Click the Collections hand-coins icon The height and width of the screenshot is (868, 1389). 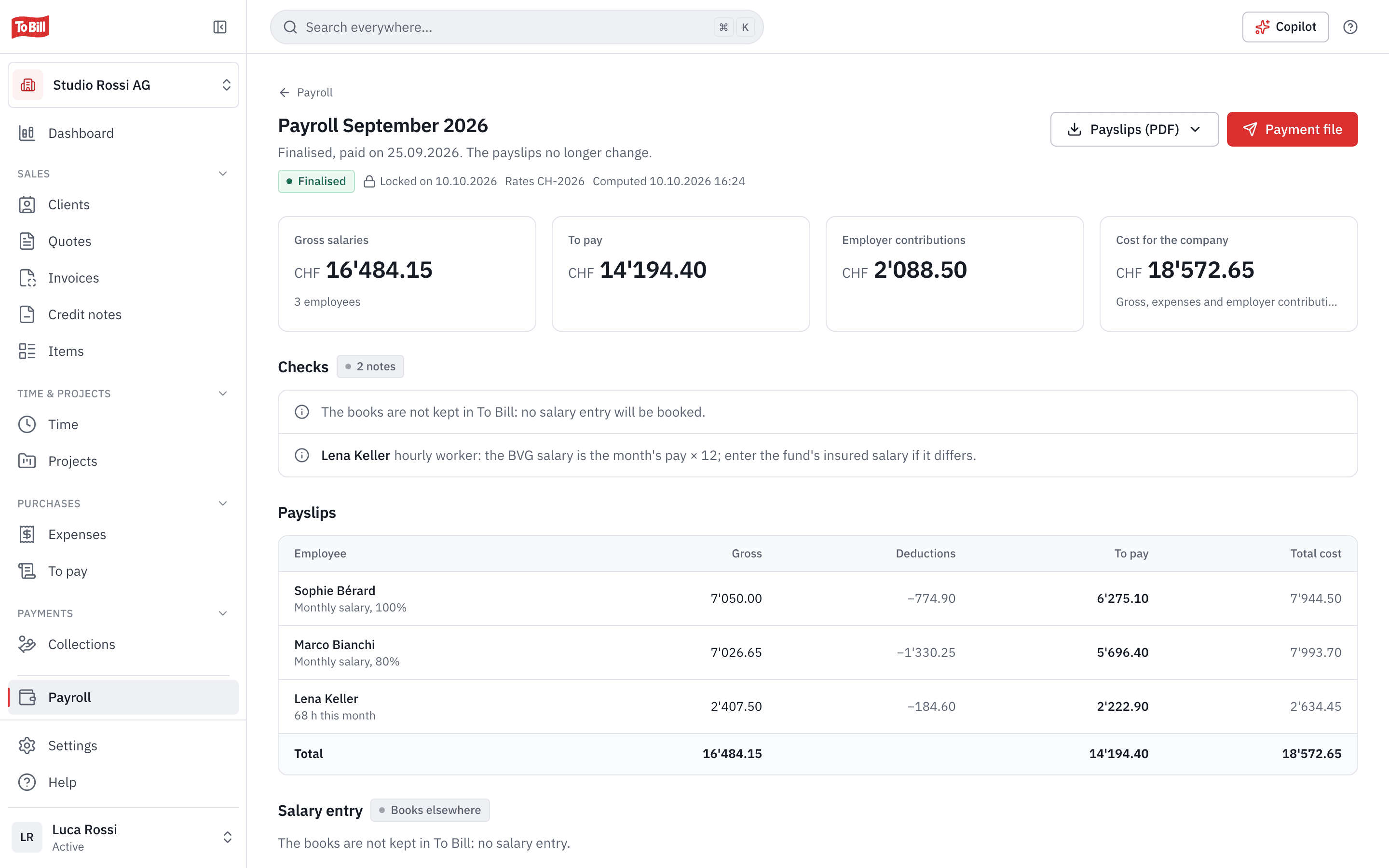point(27,645)
